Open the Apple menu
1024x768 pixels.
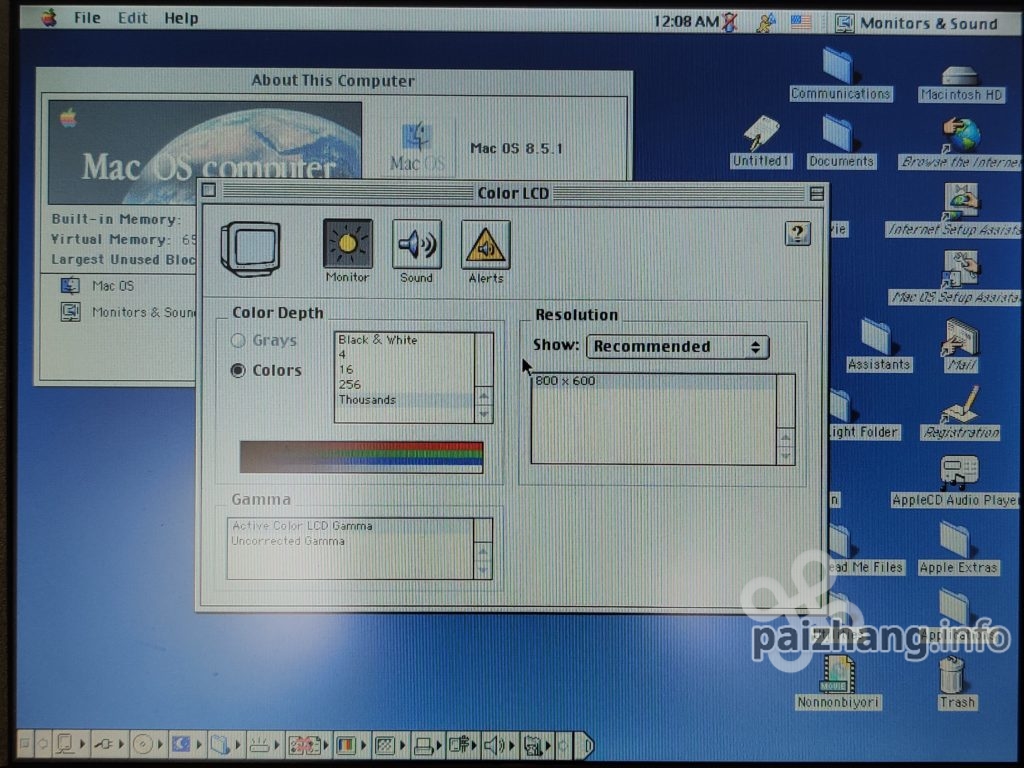[49, 18]
